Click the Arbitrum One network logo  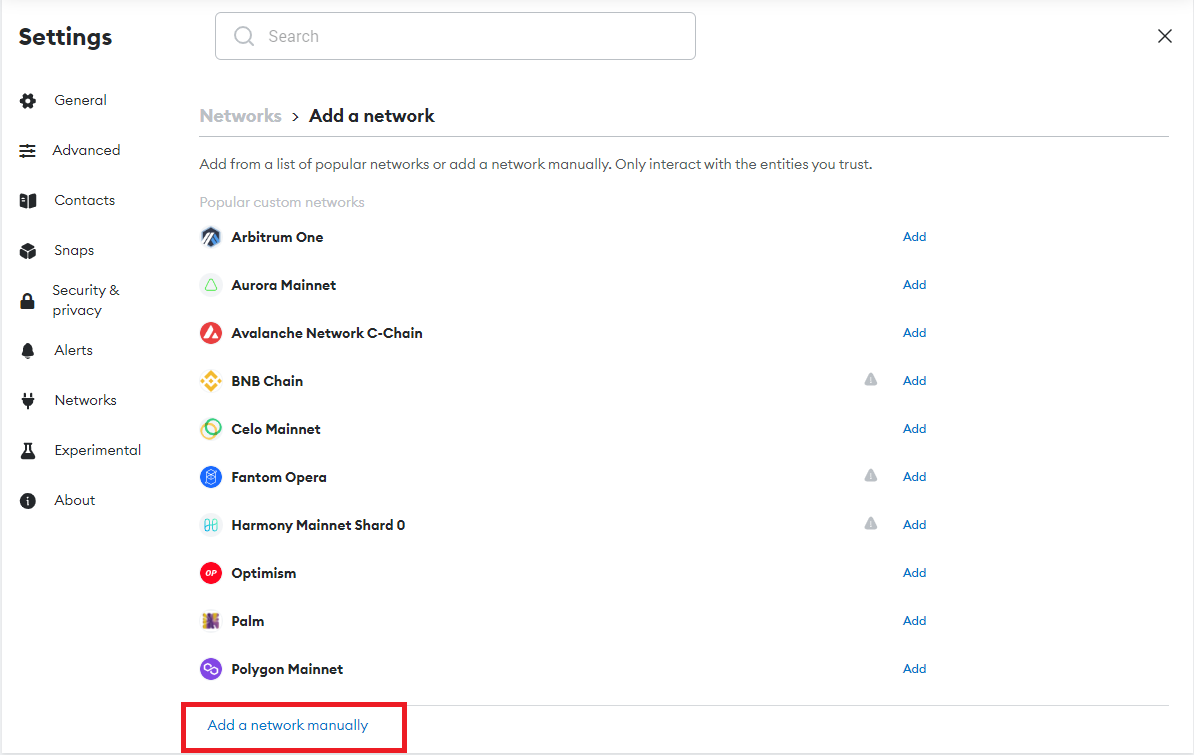pyautogui.click(x=210, y=237)
